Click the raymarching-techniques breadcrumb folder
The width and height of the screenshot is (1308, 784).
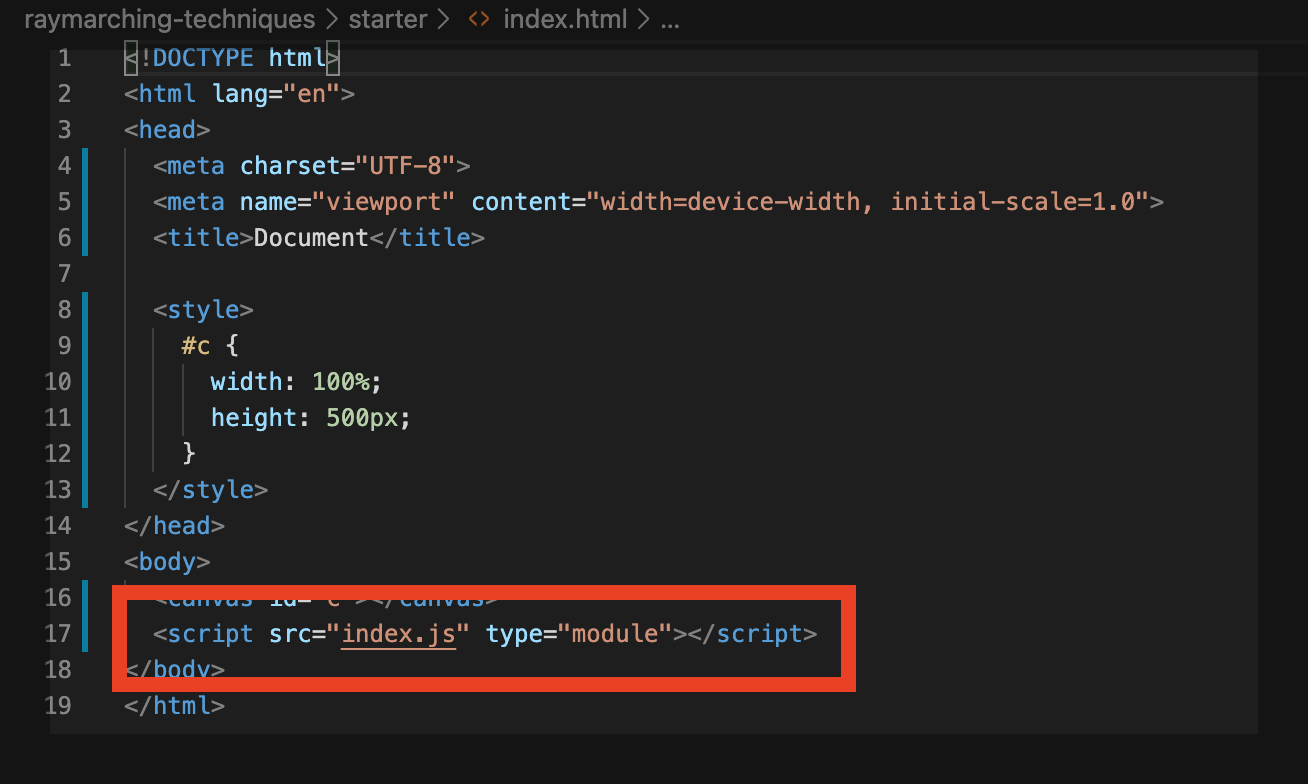pos(169,19)
